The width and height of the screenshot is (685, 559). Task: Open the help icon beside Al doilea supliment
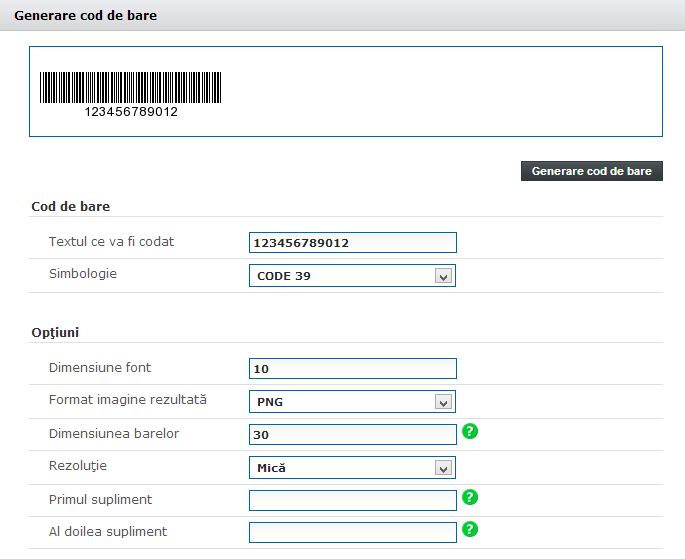[x=470, y=529]
